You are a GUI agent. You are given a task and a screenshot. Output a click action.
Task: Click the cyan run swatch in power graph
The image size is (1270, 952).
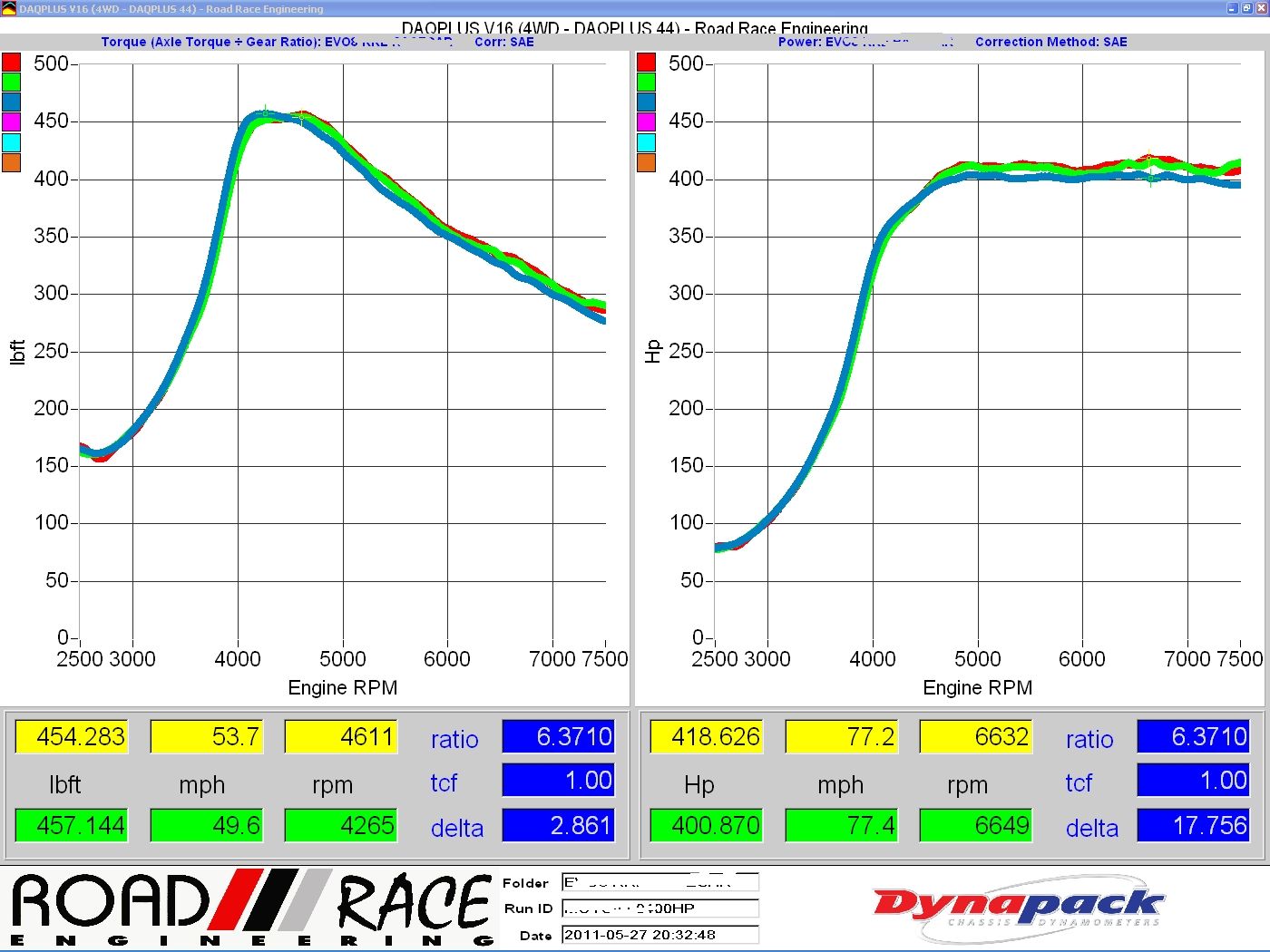[646, 142]
